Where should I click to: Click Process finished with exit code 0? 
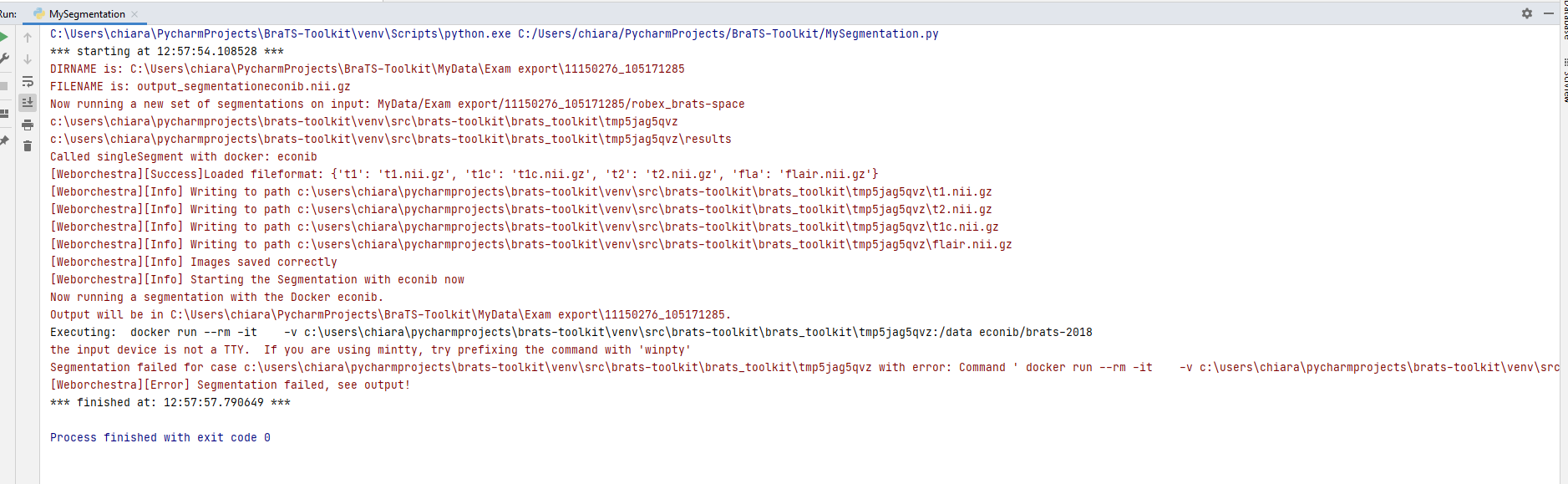click(160, 437)
